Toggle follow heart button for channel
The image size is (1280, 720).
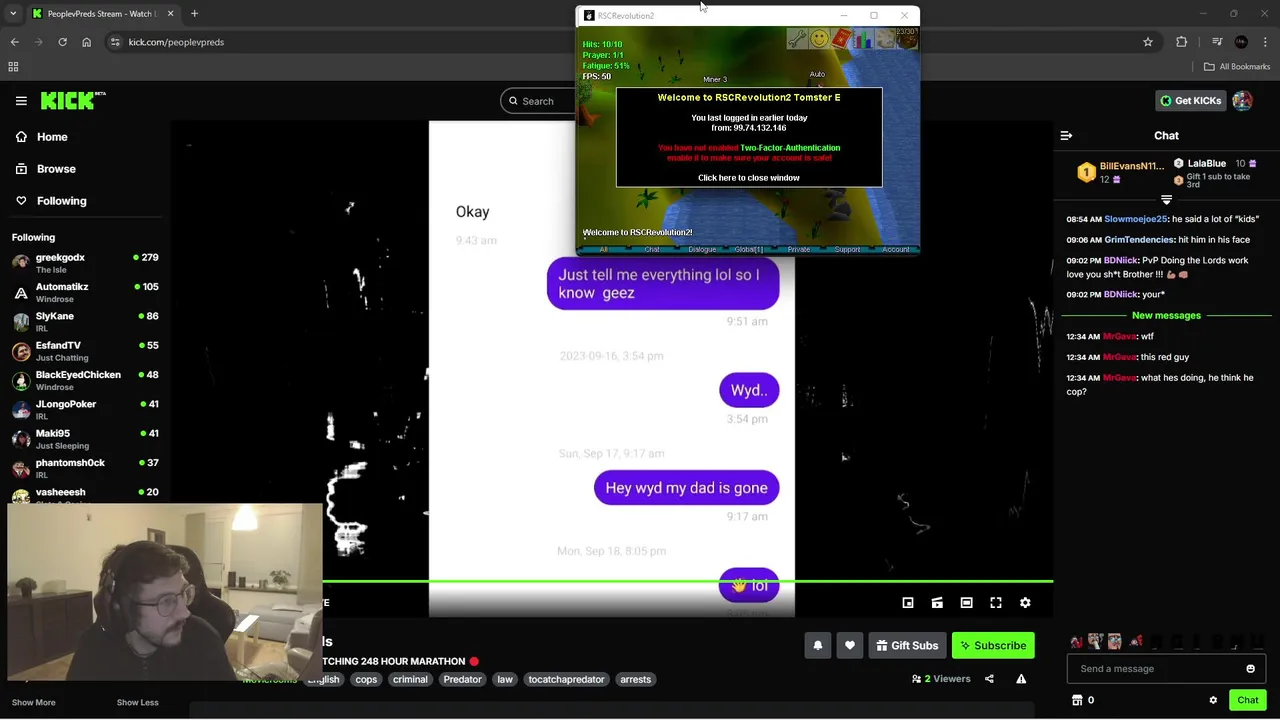pyautogui.click(x=850, y=645)
